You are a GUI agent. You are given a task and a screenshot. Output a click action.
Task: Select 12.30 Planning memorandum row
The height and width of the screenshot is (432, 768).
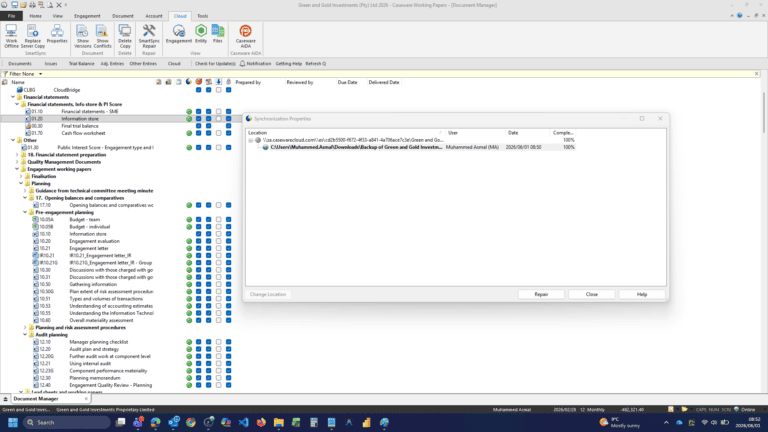[96, 378]
